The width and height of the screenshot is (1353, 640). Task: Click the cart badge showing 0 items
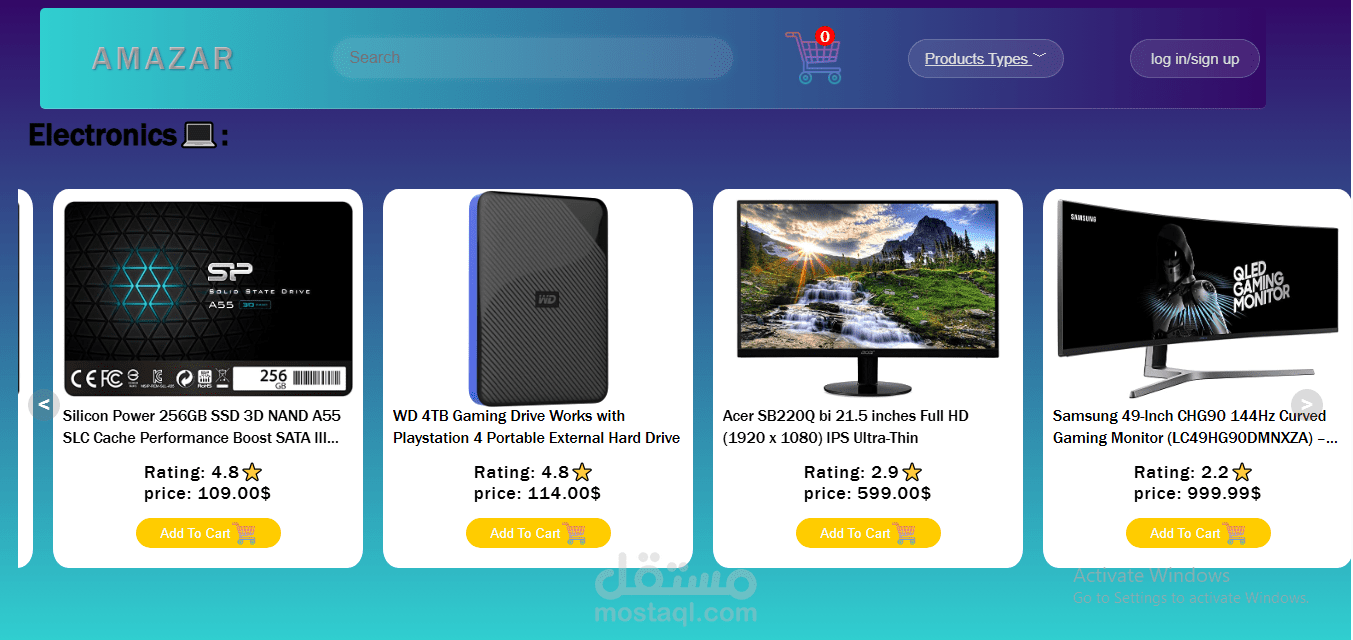click(824, 37)
